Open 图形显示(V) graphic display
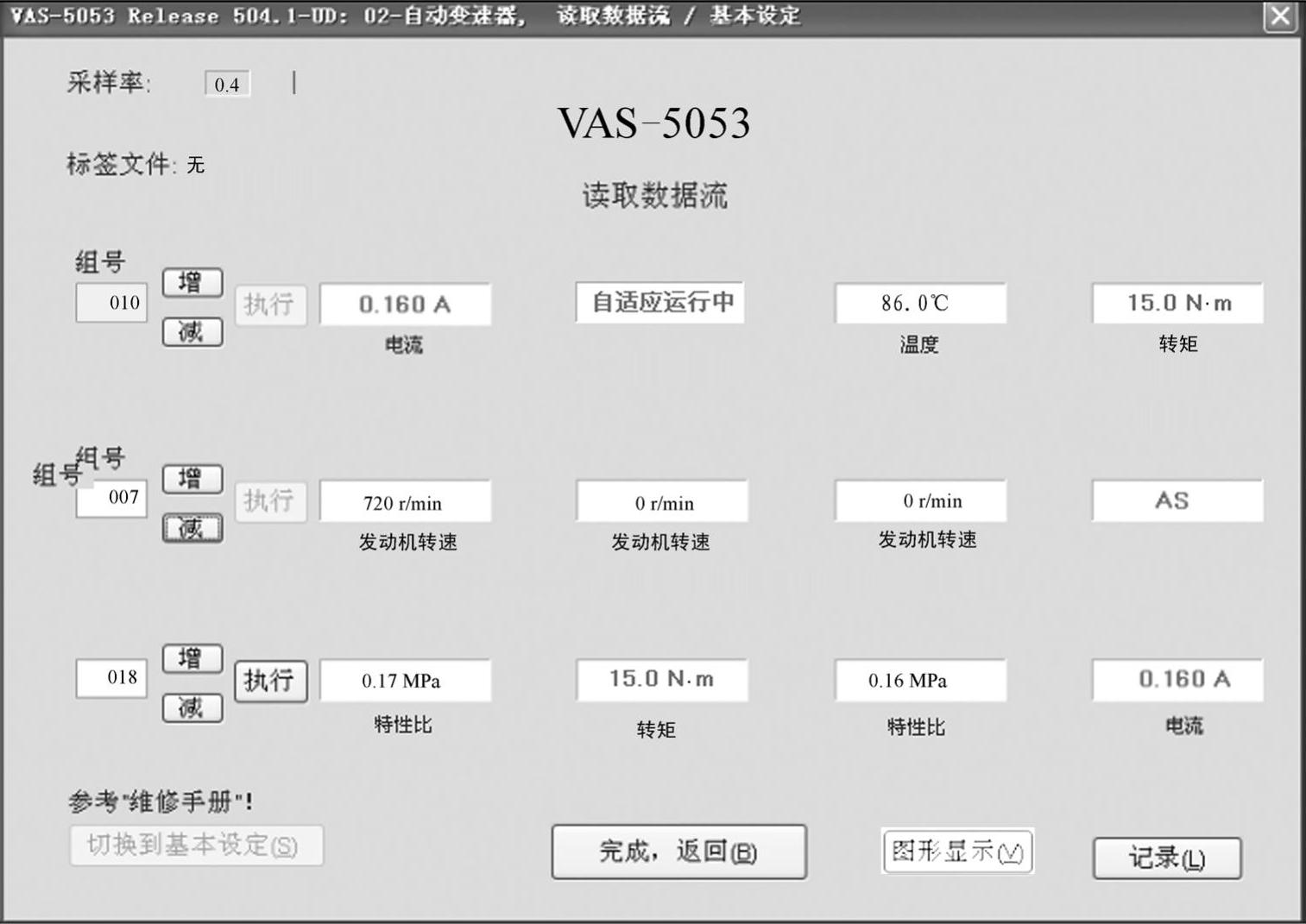 pyautogui.click(x=958, y=852)
